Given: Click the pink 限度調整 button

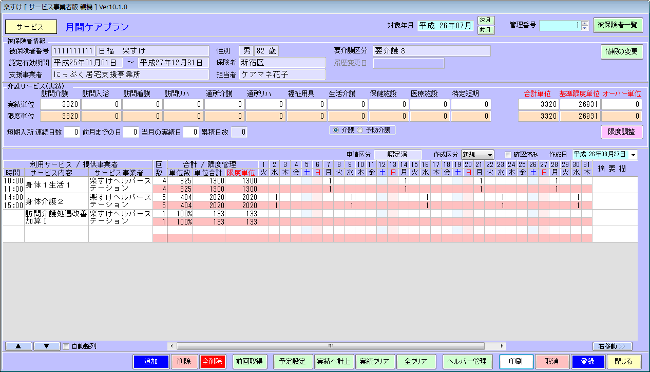Looking at the screenshot, I should [621, 132].
